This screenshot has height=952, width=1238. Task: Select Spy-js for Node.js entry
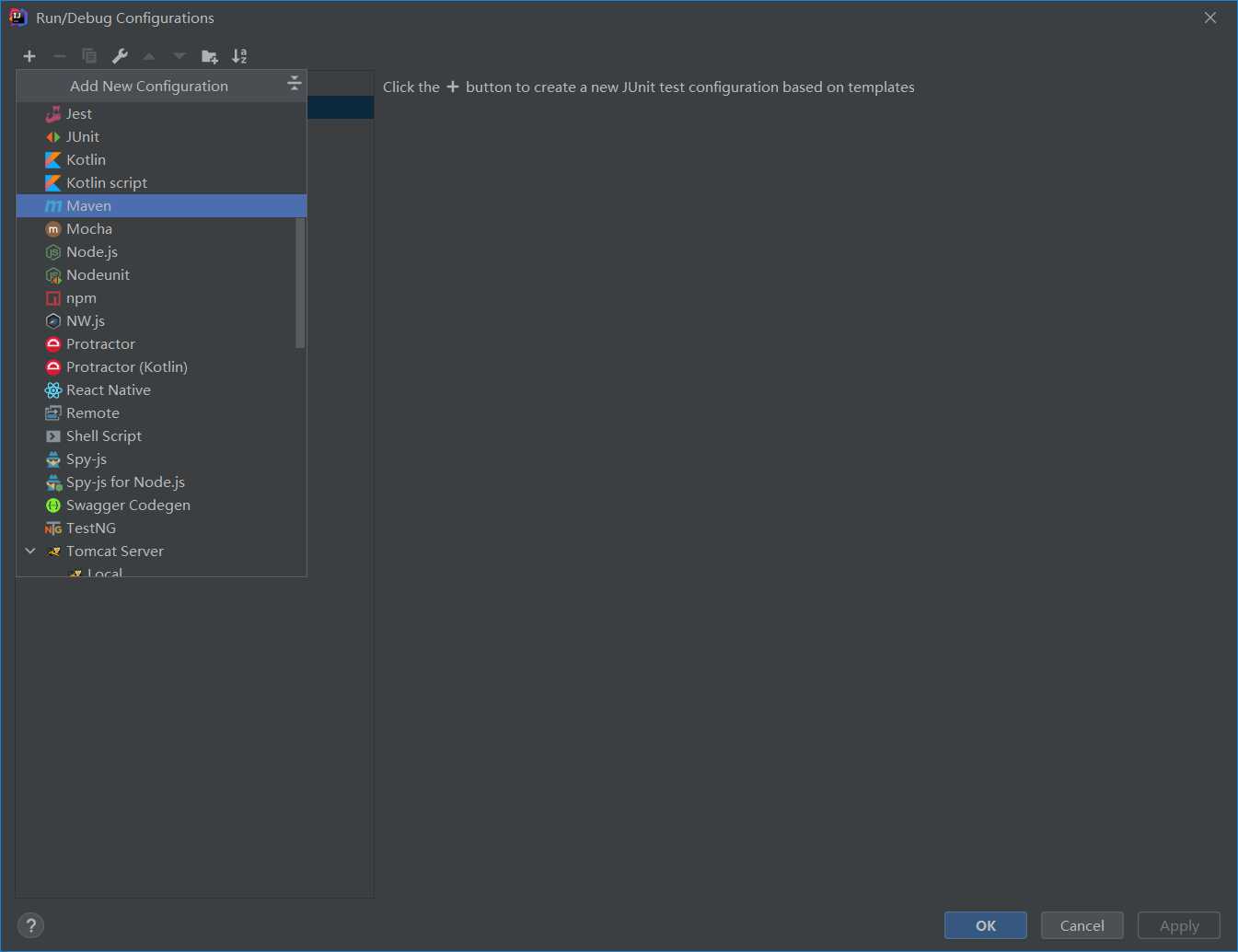pos(161,482)
